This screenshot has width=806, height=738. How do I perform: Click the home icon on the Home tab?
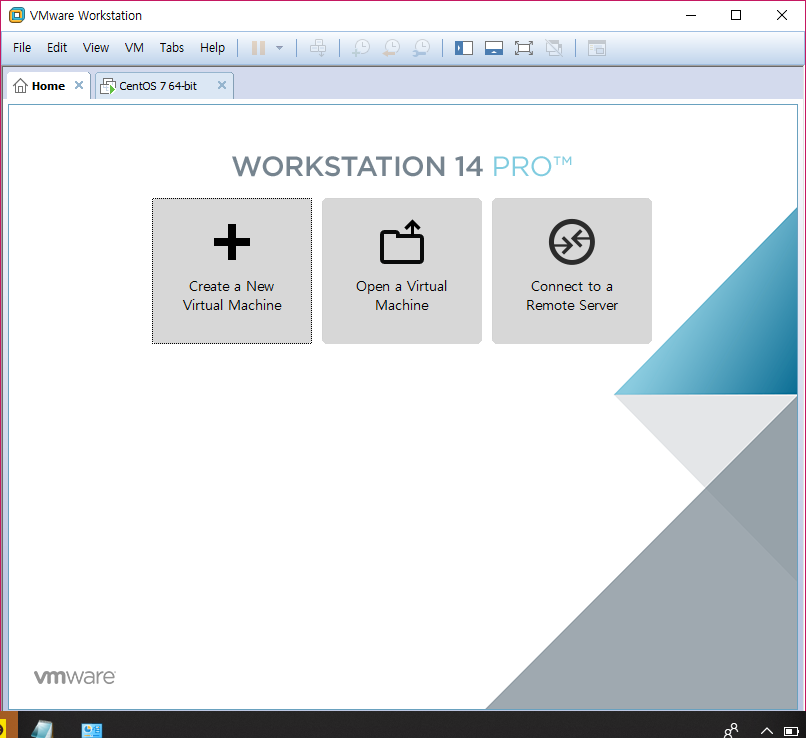coord(20,86)
